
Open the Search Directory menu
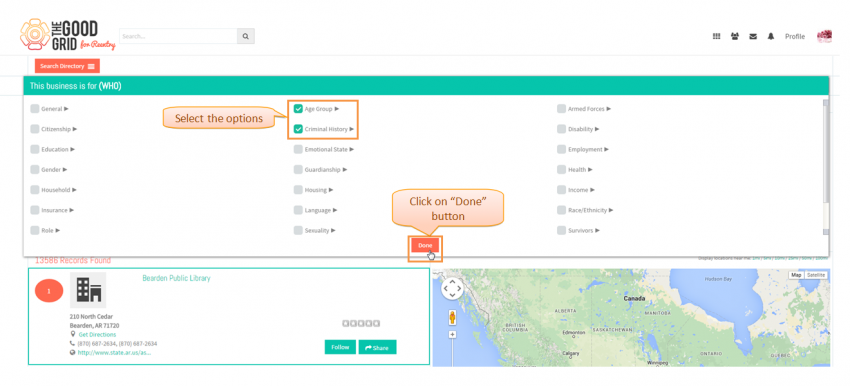tap(67, 66)
